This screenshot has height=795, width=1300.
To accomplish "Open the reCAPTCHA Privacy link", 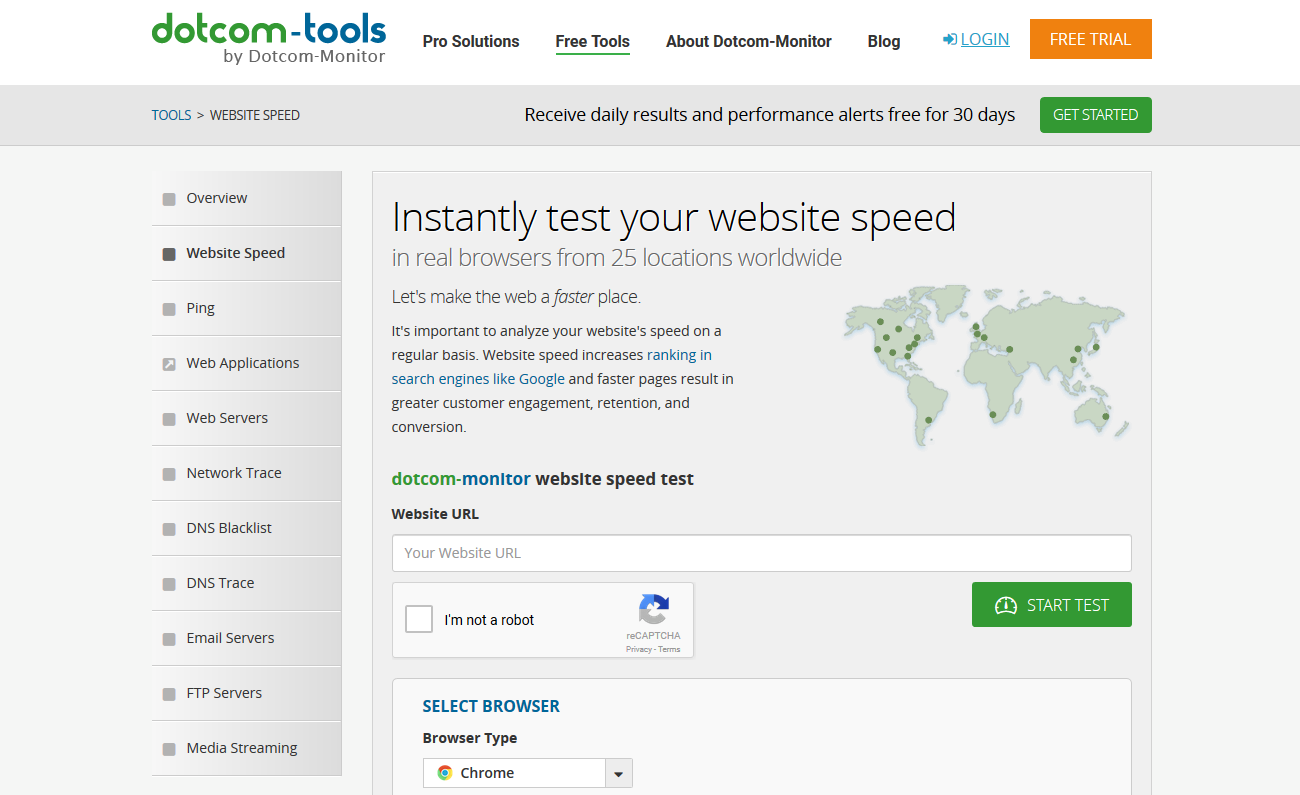I will (x=639, y=649).
